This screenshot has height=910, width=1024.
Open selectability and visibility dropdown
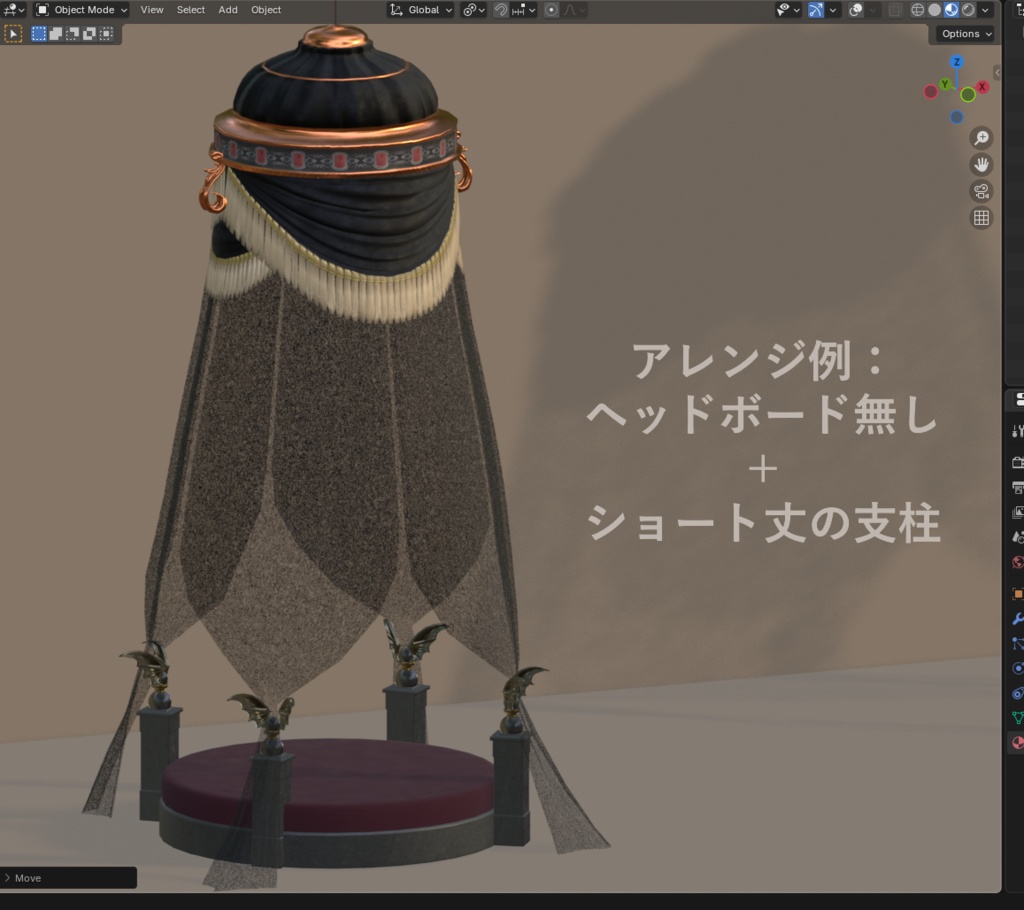coord(788,10)
